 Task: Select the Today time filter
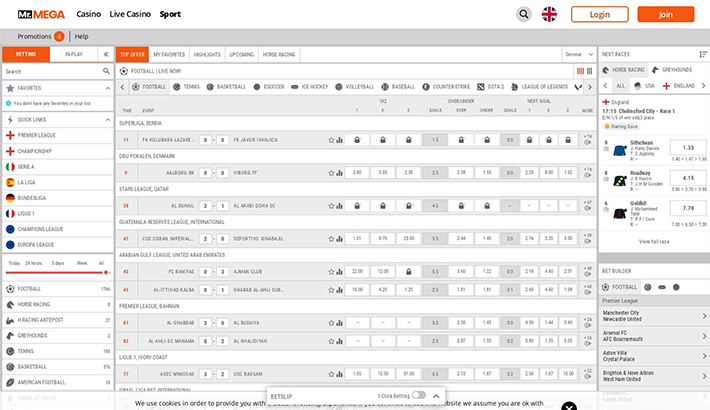click(14, 263)
